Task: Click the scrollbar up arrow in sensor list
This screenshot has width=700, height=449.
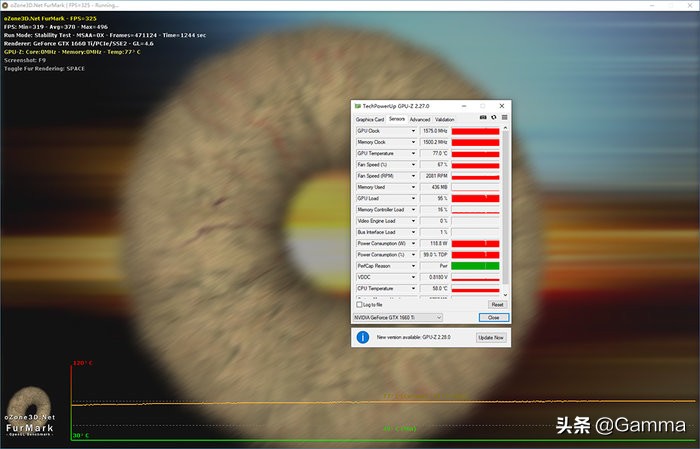Action: coord(505,128)
